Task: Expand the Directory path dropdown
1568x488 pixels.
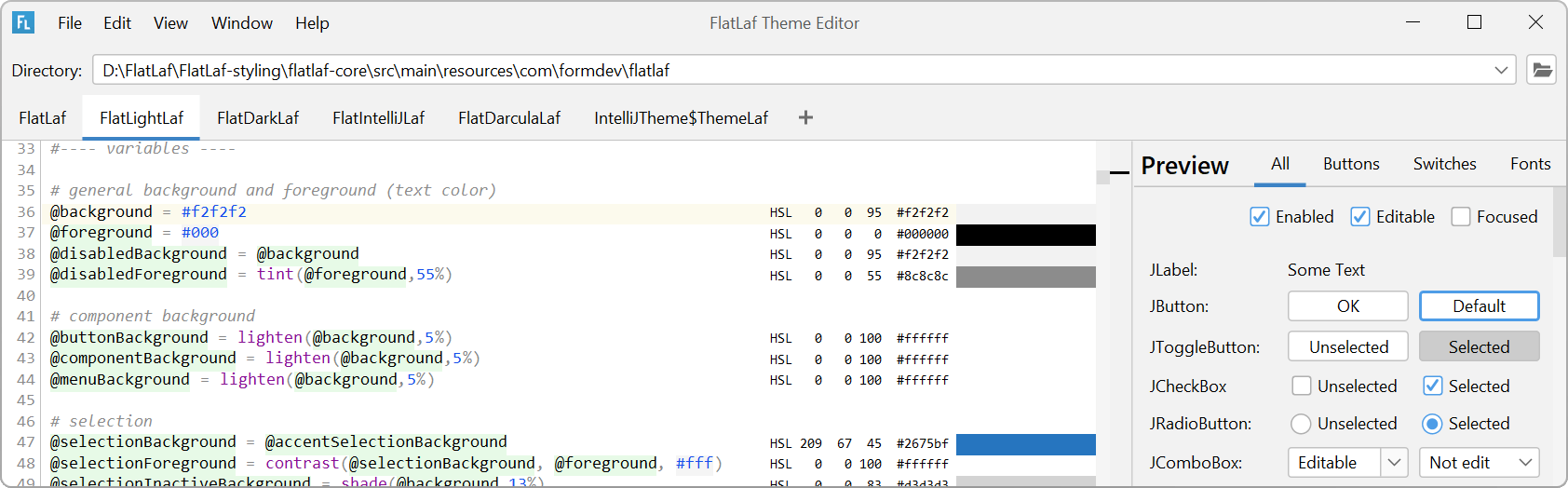Action: coord(1501,70)
